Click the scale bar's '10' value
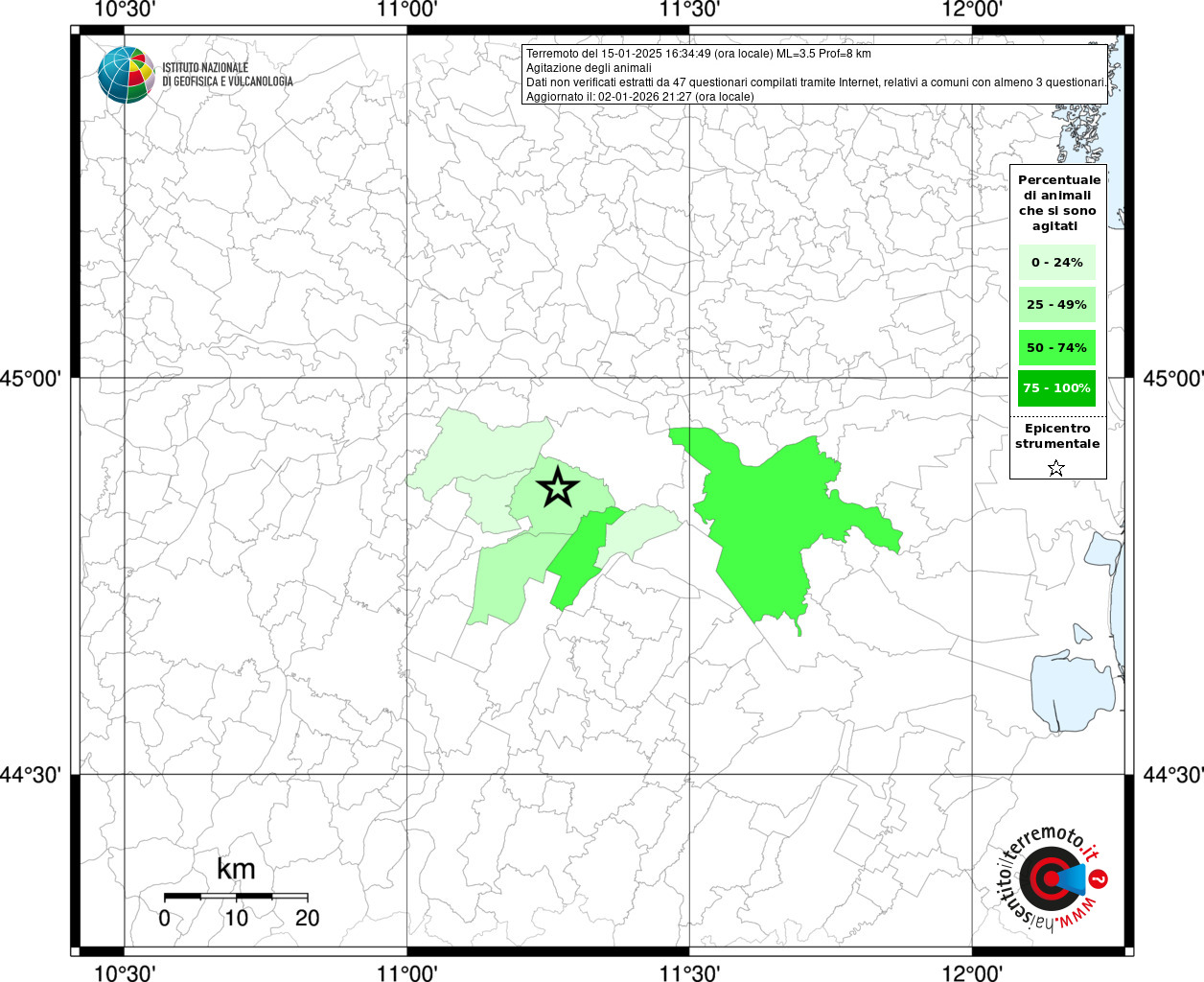Screen dimensions: 1204x982 pyautogui.click(x=236, y=918)
